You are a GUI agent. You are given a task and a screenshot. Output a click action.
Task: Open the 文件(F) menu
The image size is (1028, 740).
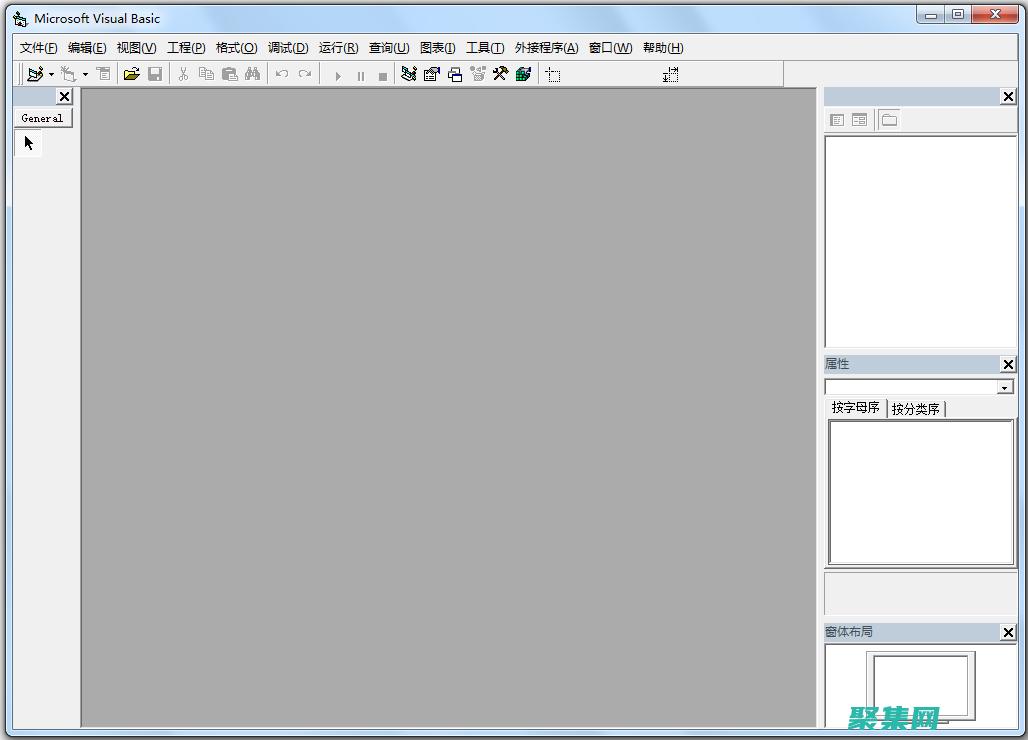pos(38,48)
